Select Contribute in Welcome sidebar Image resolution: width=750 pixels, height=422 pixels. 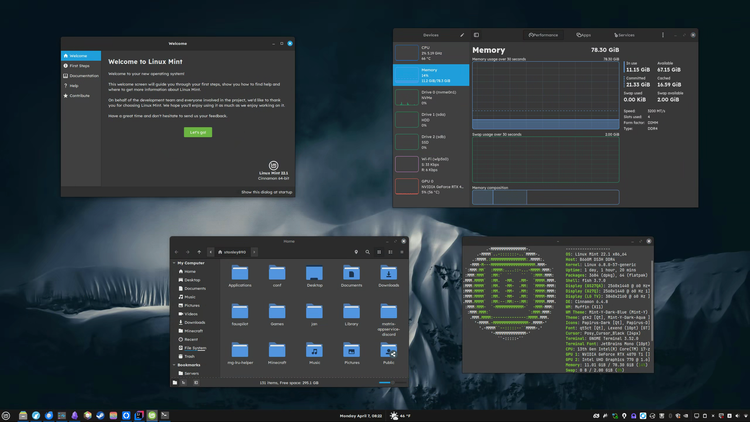click(81, 96)
